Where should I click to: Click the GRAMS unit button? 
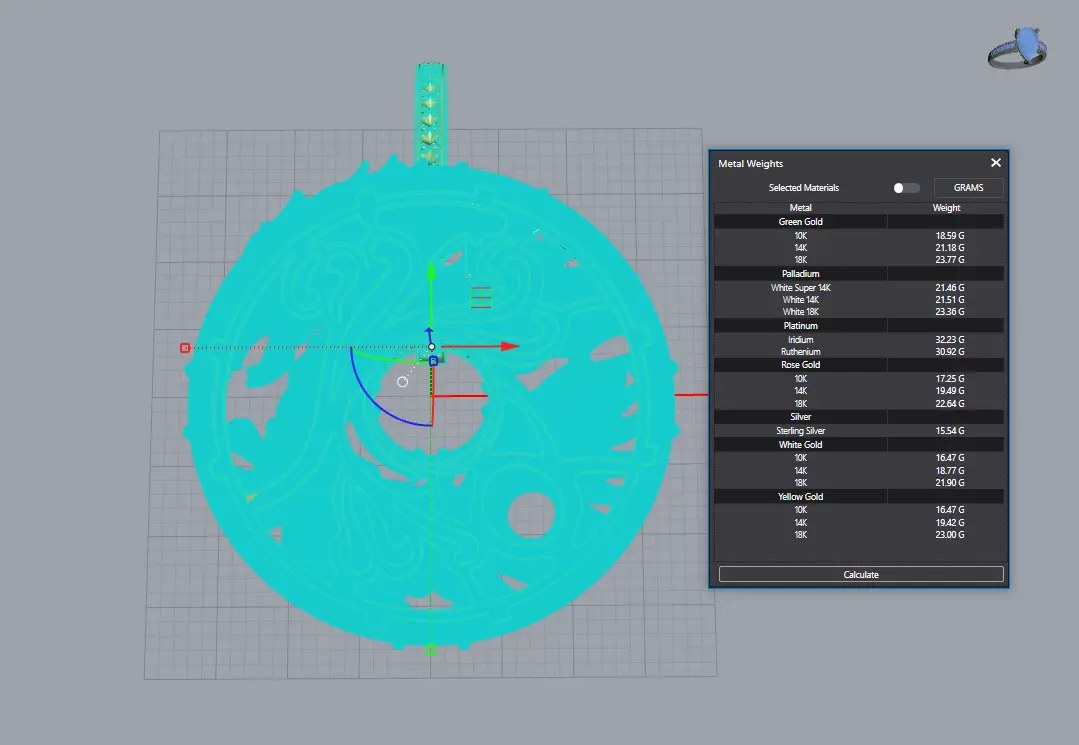pyautogui.click(x=968, y=188)
